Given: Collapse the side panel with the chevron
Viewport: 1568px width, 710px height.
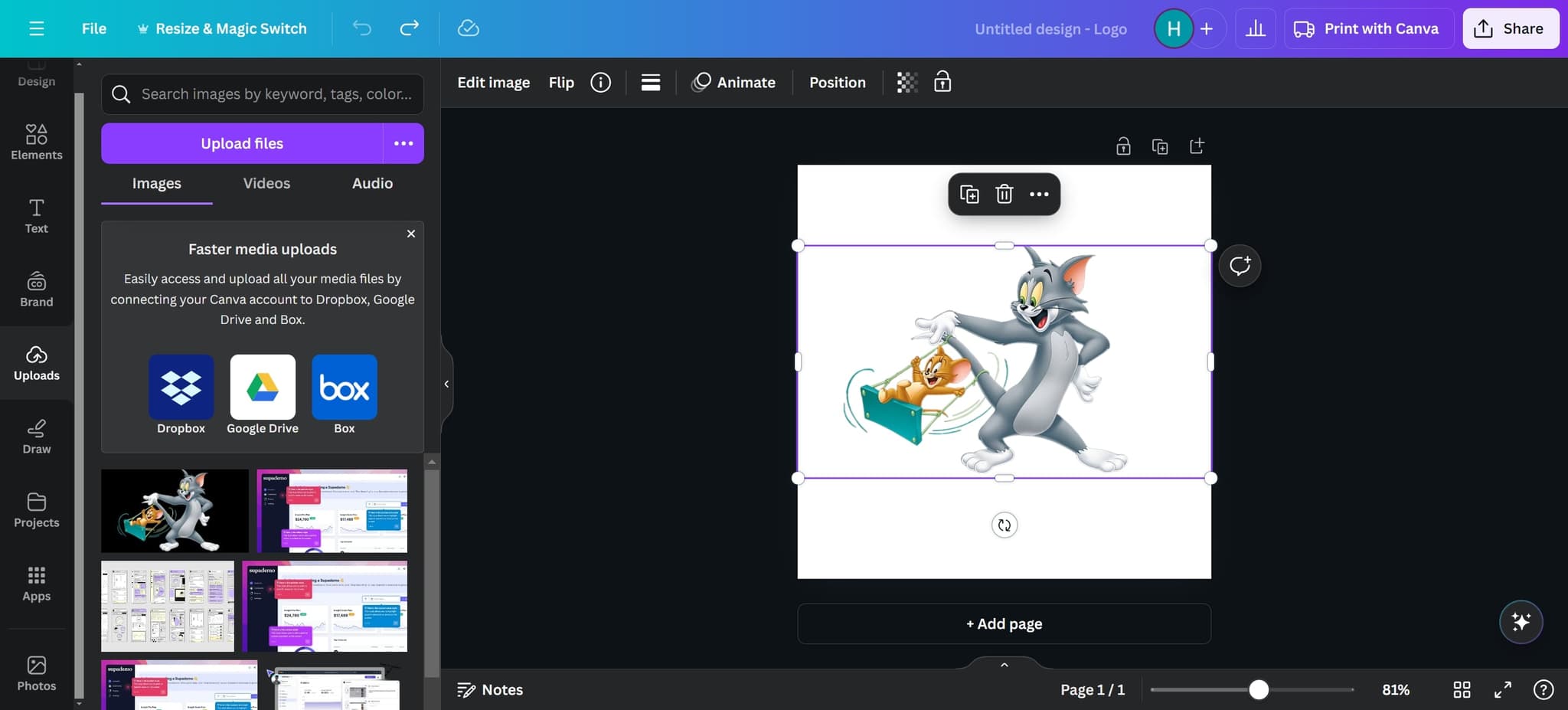Looking at the screenshot, I should [x=447, y=384].
